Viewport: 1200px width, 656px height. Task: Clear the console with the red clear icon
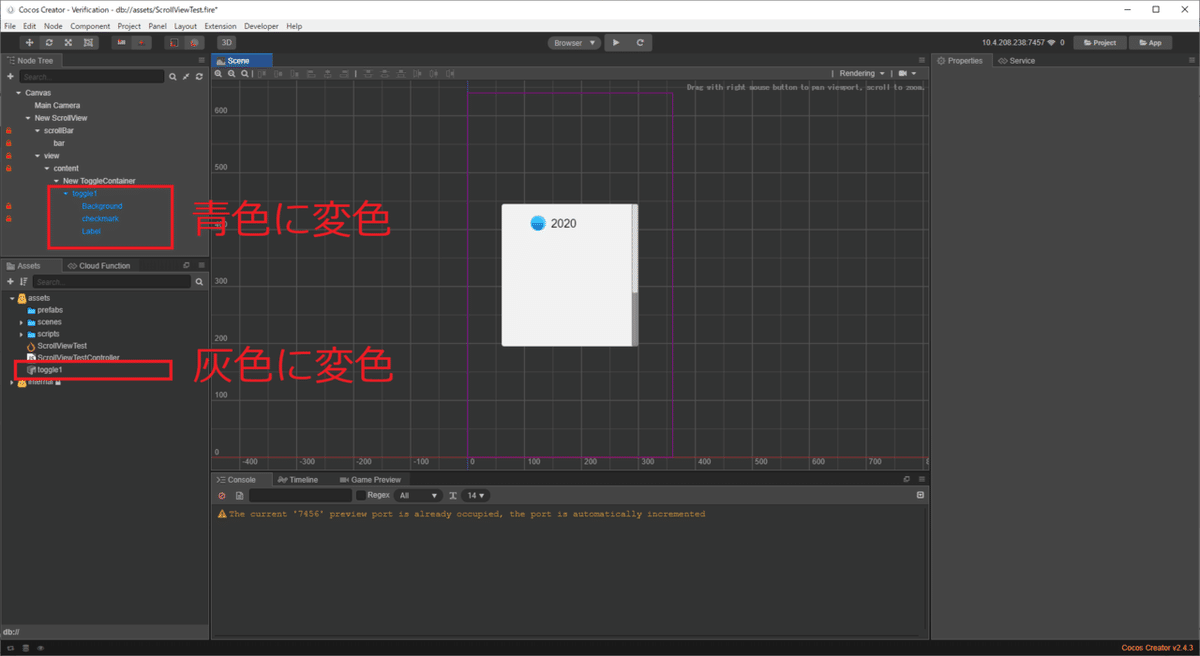[x=222, y=495]
